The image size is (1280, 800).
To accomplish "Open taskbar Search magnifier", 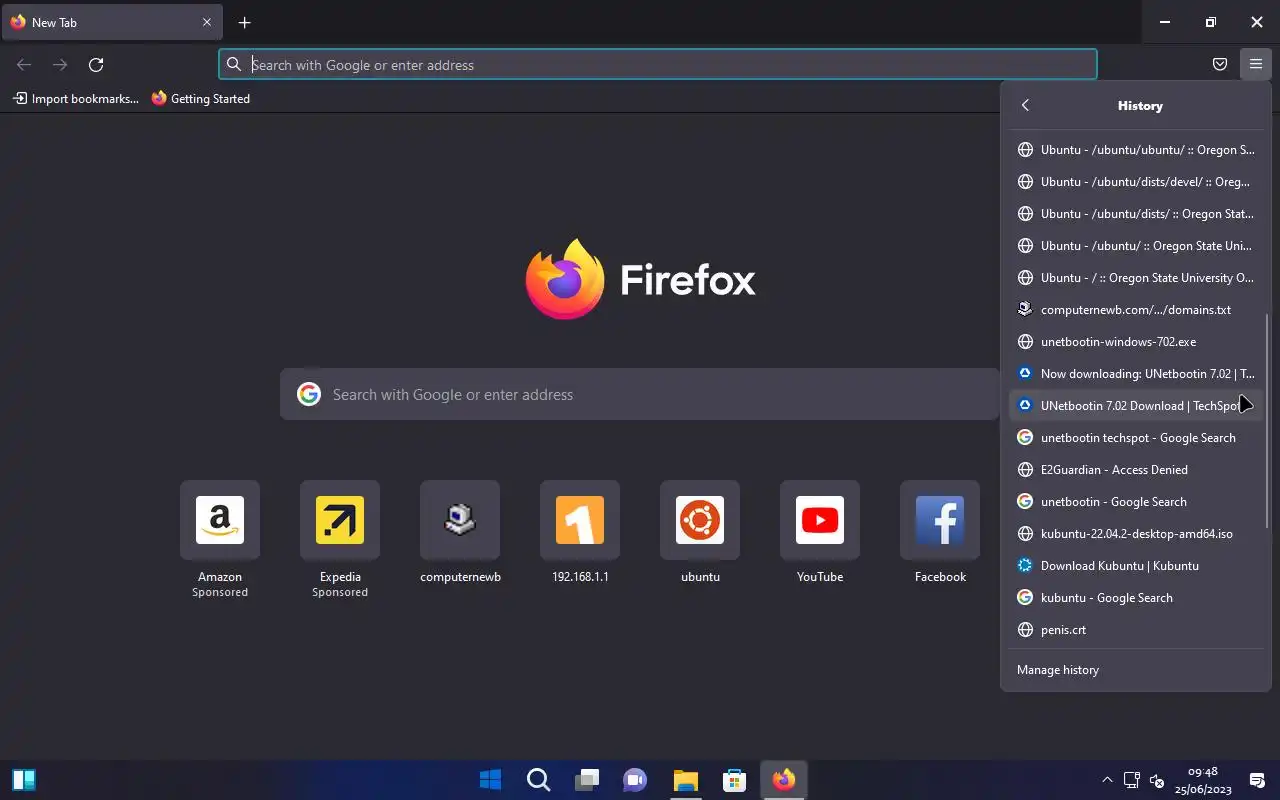I will coord(538,780).
